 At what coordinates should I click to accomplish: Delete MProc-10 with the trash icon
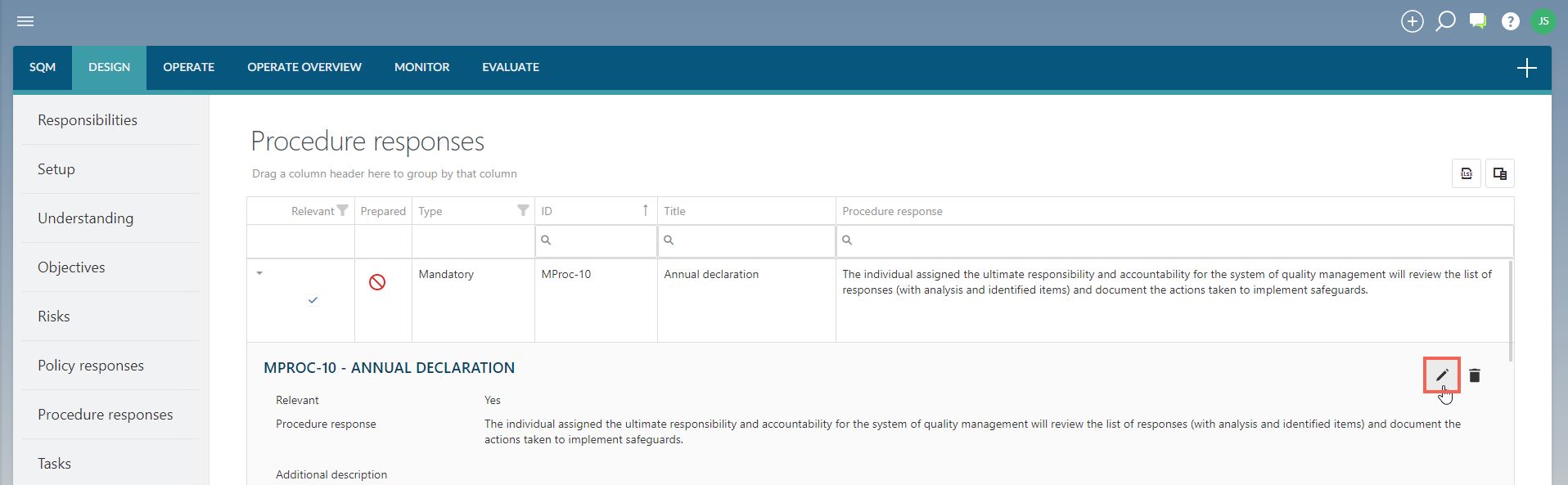pyautogui.click(x=1475, y=375)
